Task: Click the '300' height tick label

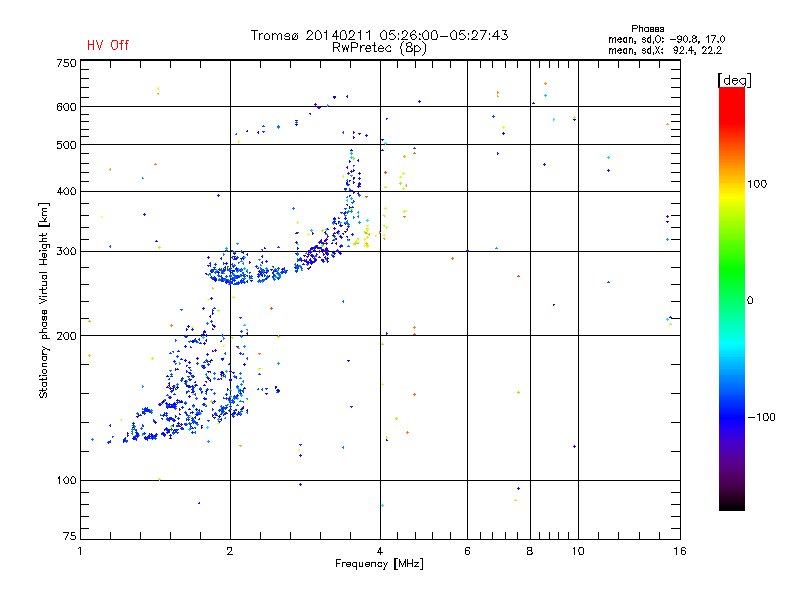Action: pos(66,251)
